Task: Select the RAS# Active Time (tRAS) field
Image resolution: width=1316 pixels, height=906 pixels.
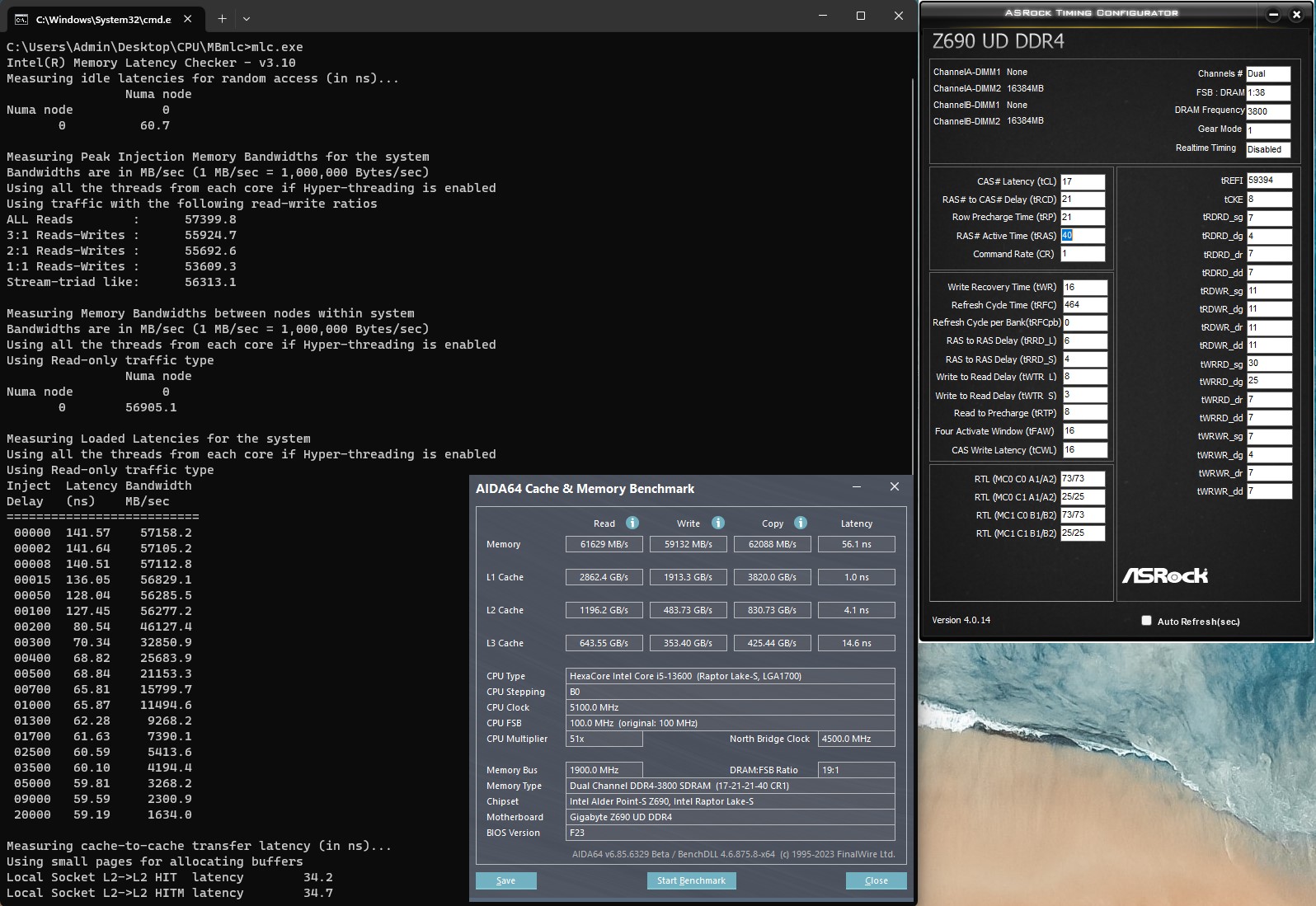Action: coord(1082,236)
